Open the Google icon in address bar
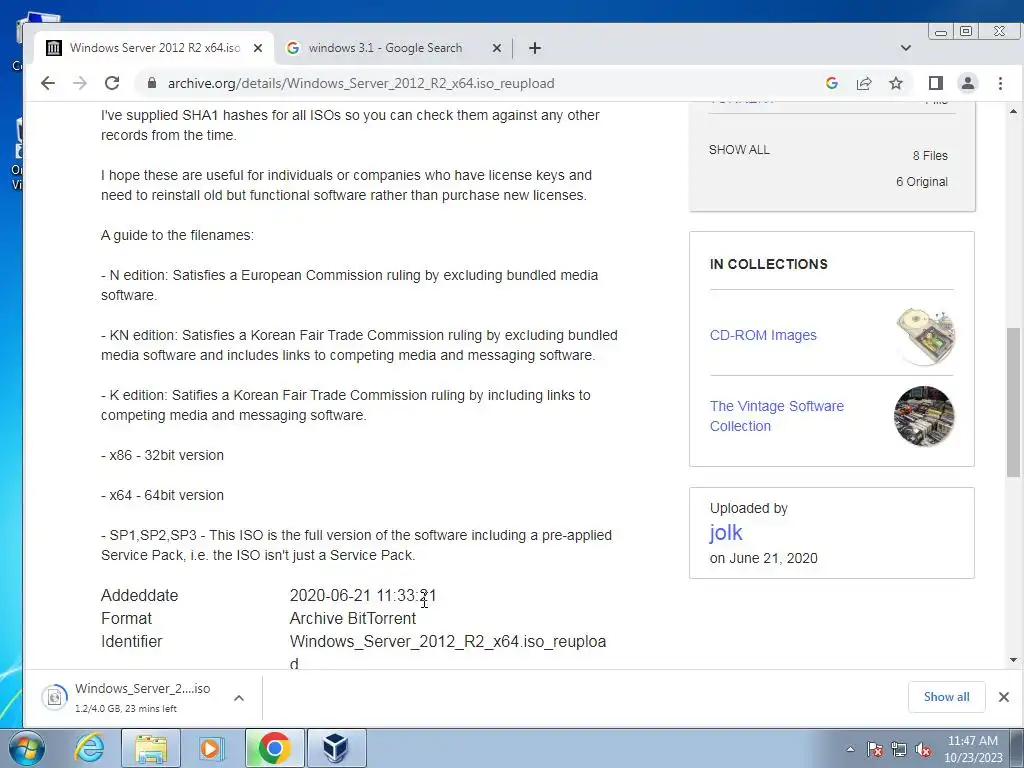Image resolution: width=1024 pixels, height=768 pixels. tap(831, 83)
